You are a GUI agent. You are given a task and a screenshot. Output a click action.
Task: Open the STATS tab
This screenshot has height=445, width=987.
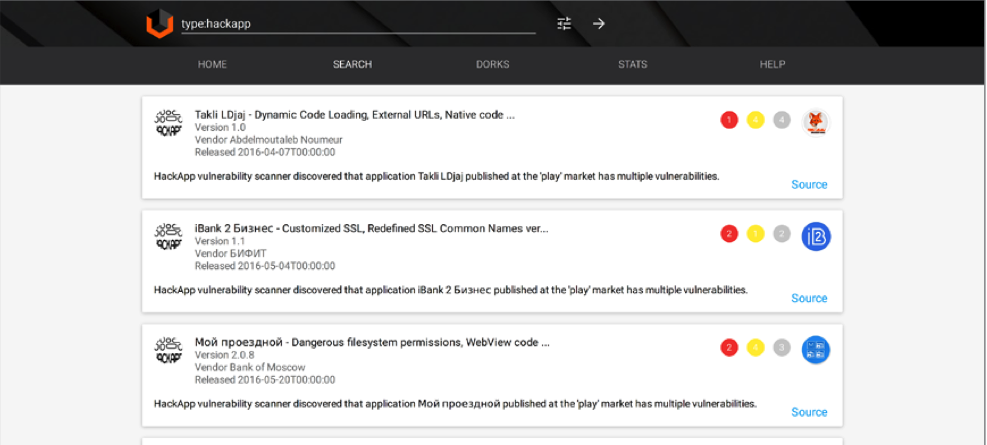(x=632, y=64)
